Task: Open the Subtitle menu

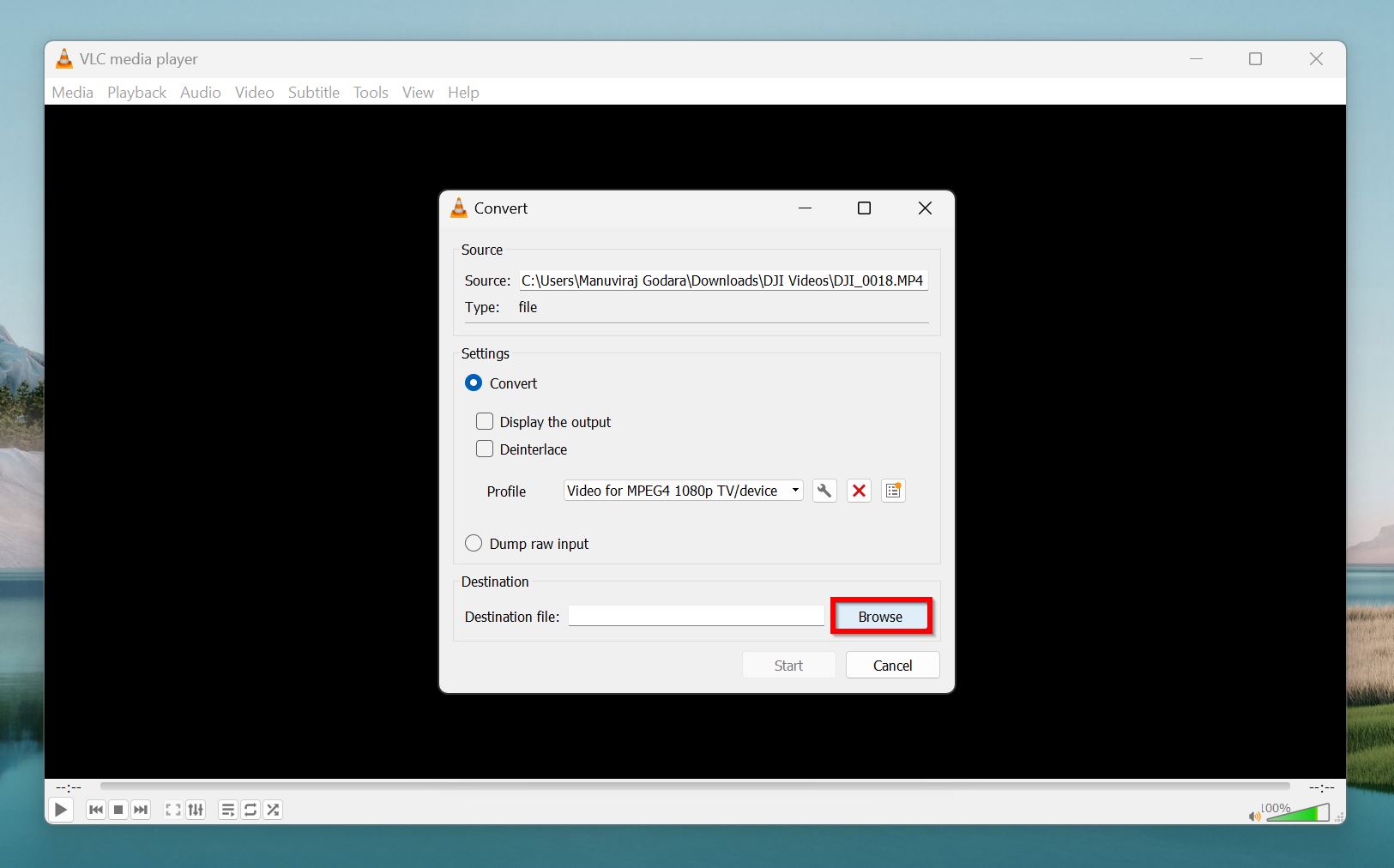Action: point(313,92)
